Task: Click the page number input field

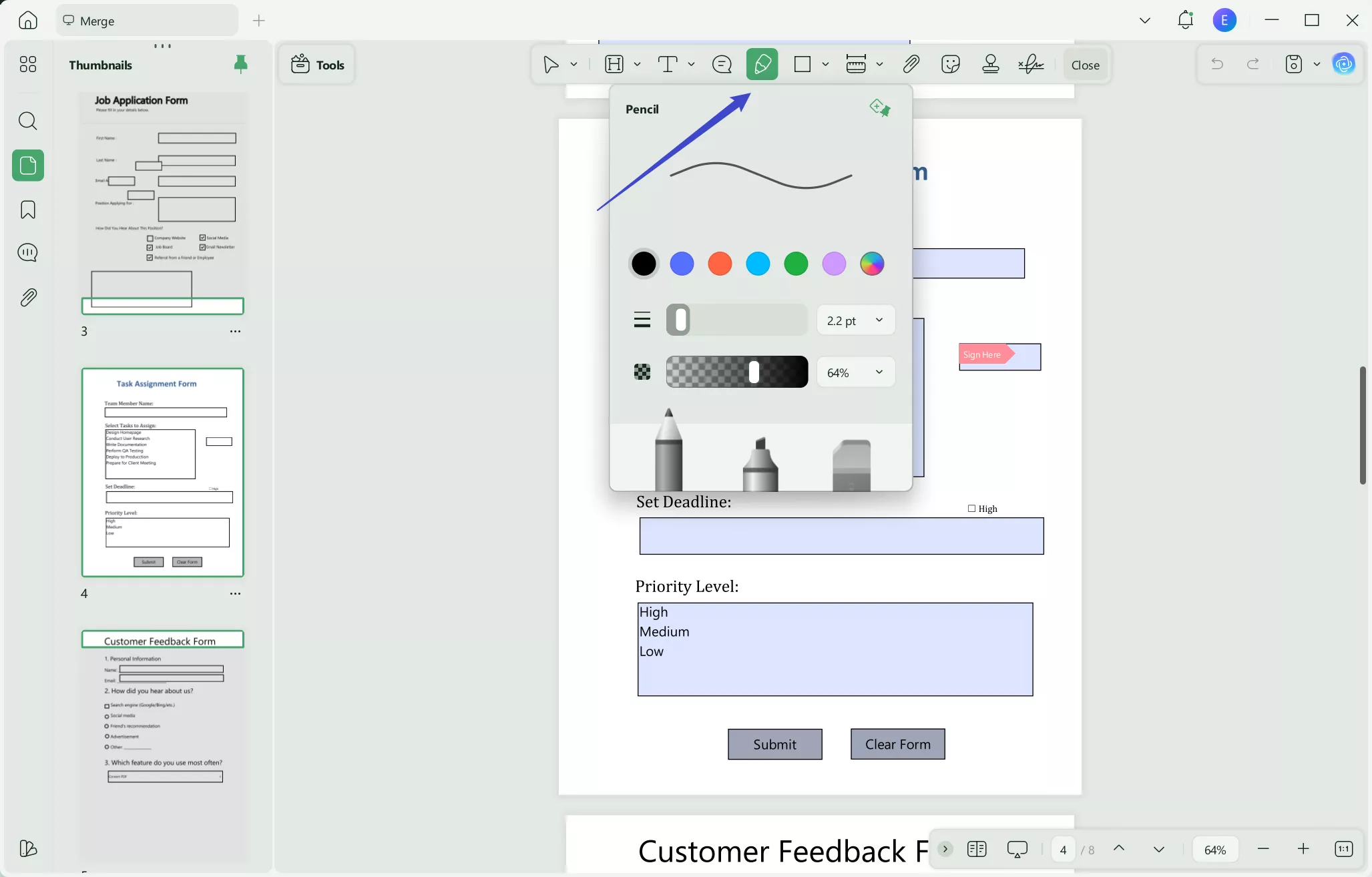Action: 1062,849
